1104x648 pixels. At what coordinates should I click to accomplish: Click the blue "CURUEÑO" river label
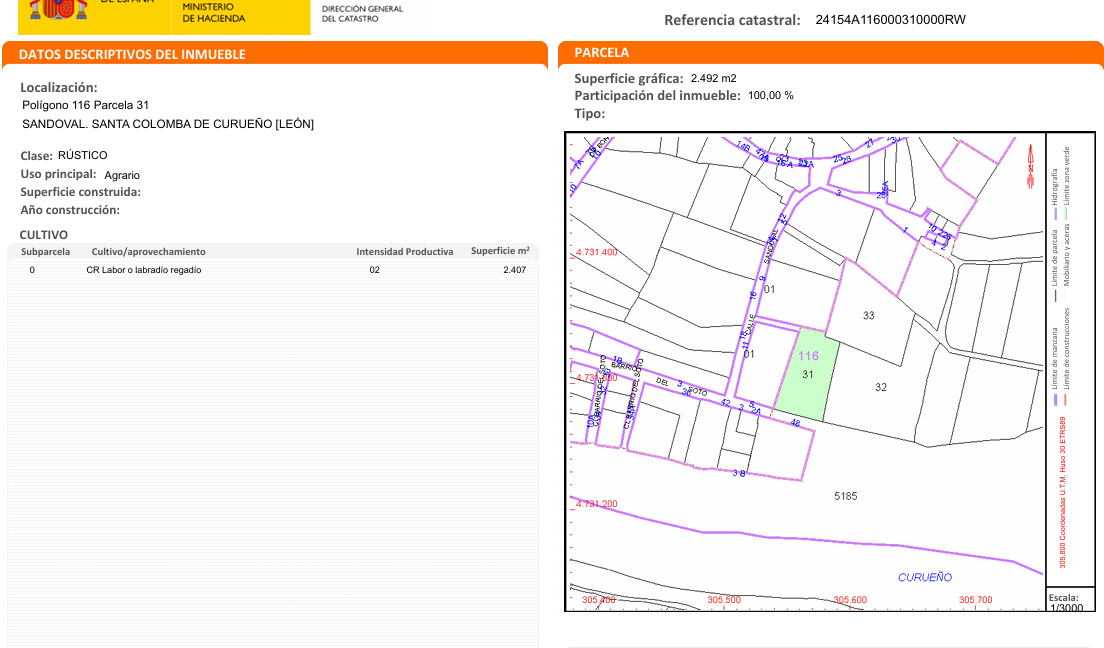click(x=925, y=578)
